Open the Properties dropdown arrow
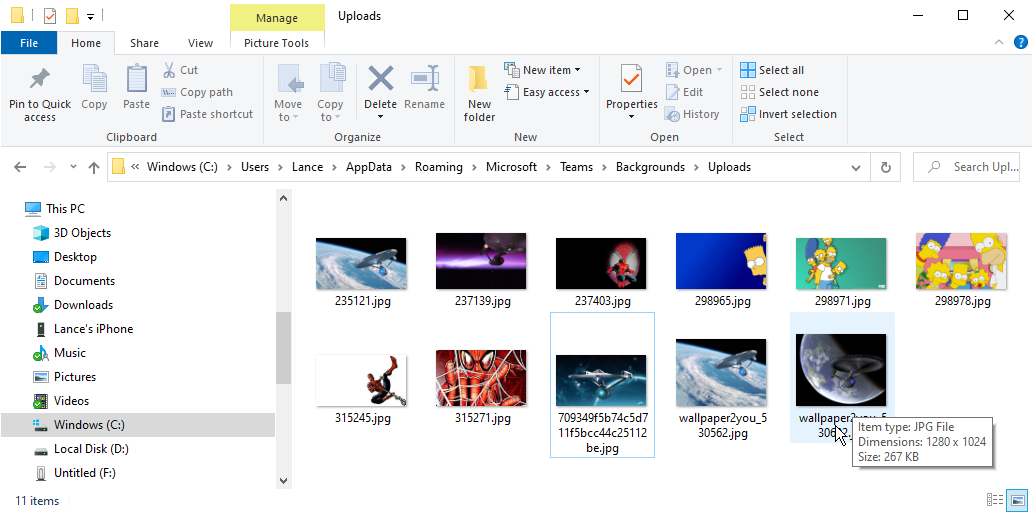 pos(631,117)
